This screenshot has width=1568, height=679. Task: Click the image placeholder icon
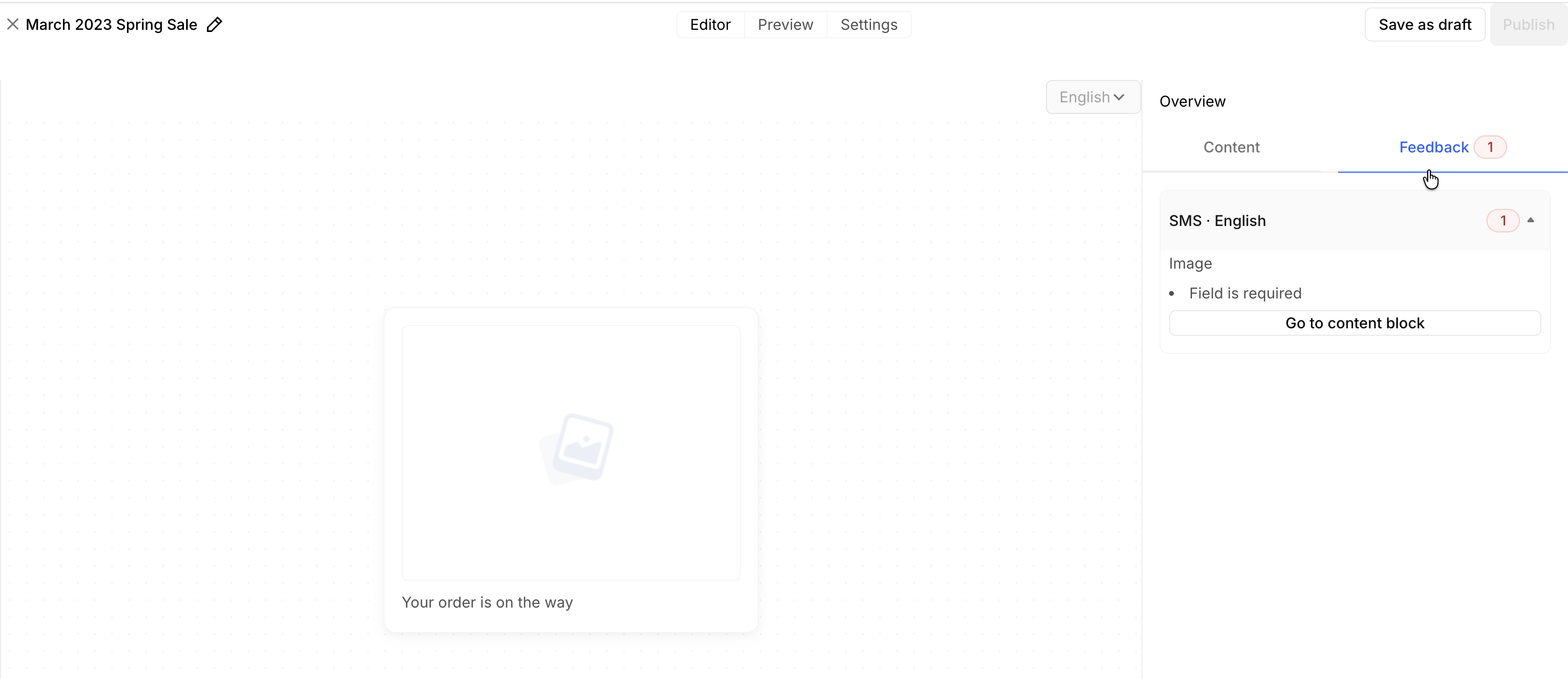pyautogui.click(x=577, y=448)
